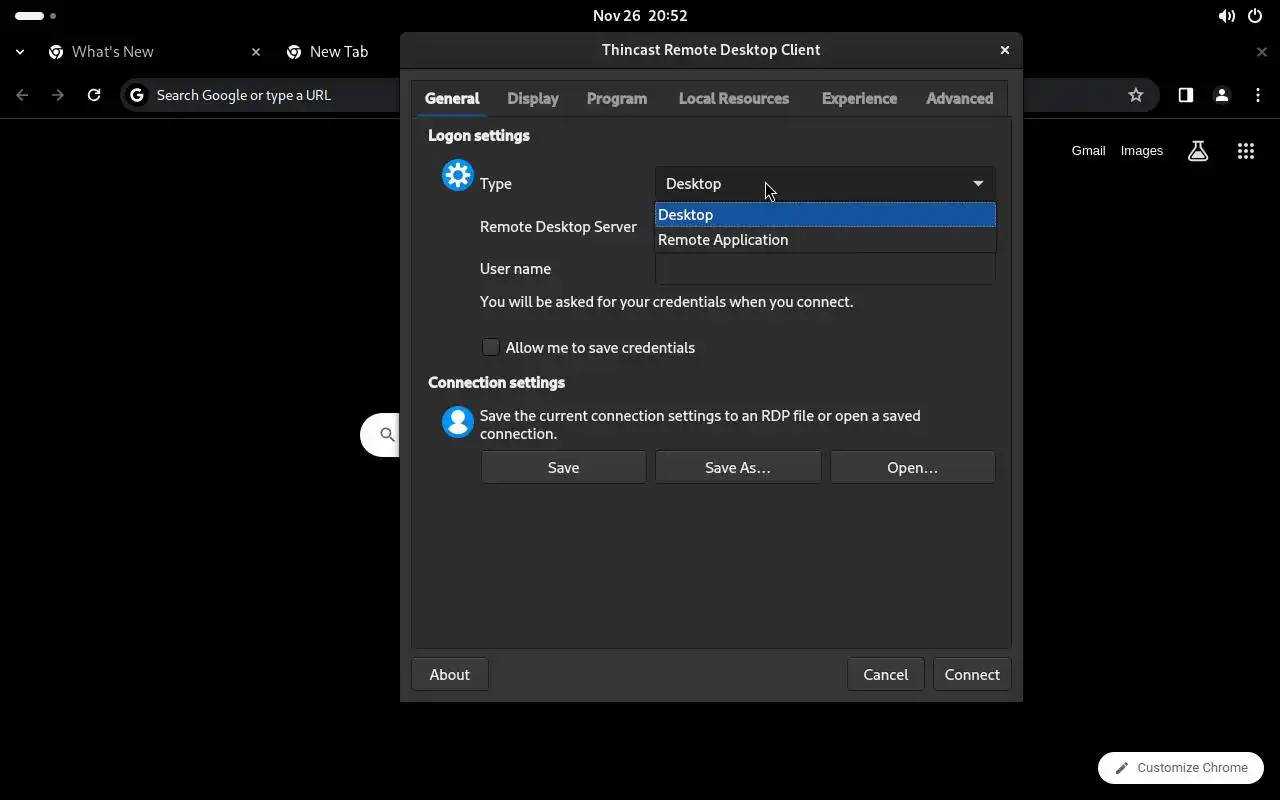Open Search Labs flask icon
The height and width of the screenshot is (800, 1280).
coord(1198,151)
